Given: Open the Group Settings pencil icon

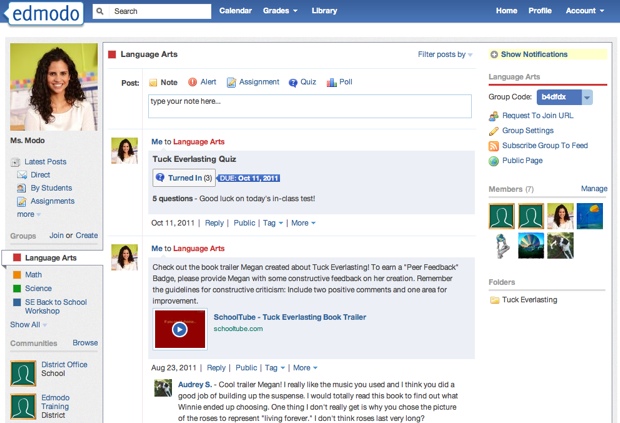Looking at the screenshot, I should (494, 131).
